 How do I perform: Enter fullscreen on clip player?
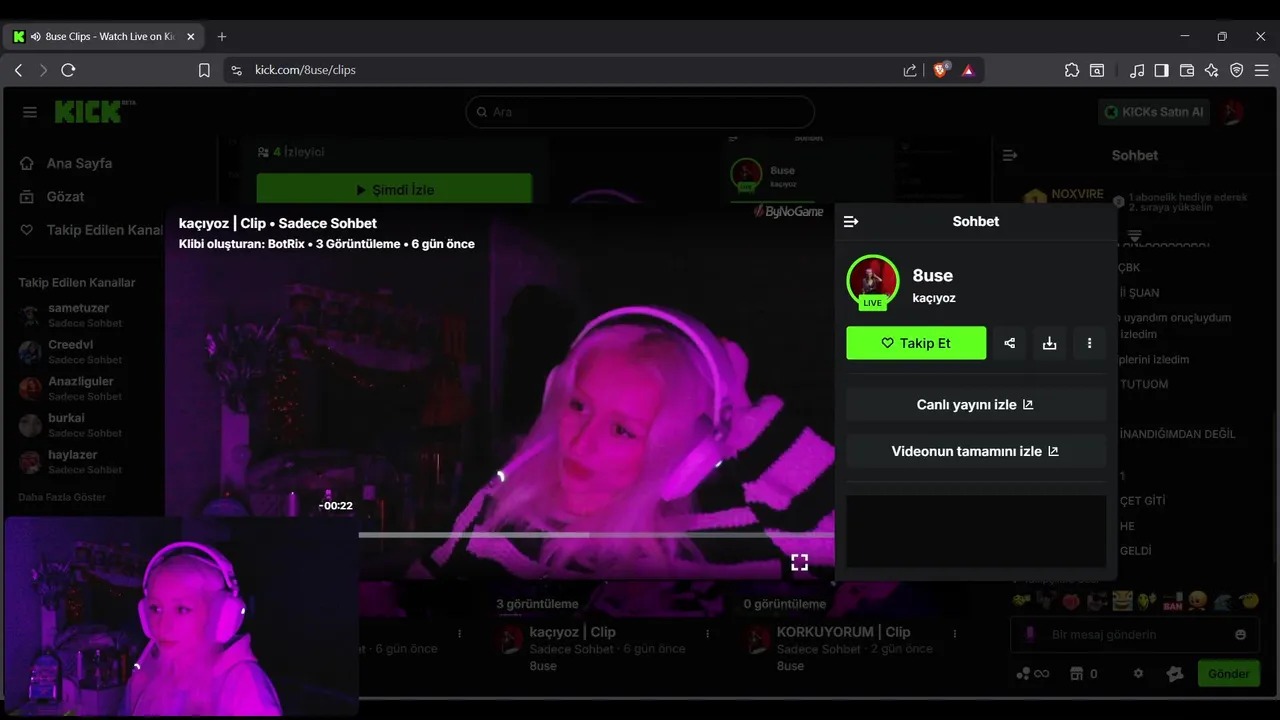tap(799, 562)
